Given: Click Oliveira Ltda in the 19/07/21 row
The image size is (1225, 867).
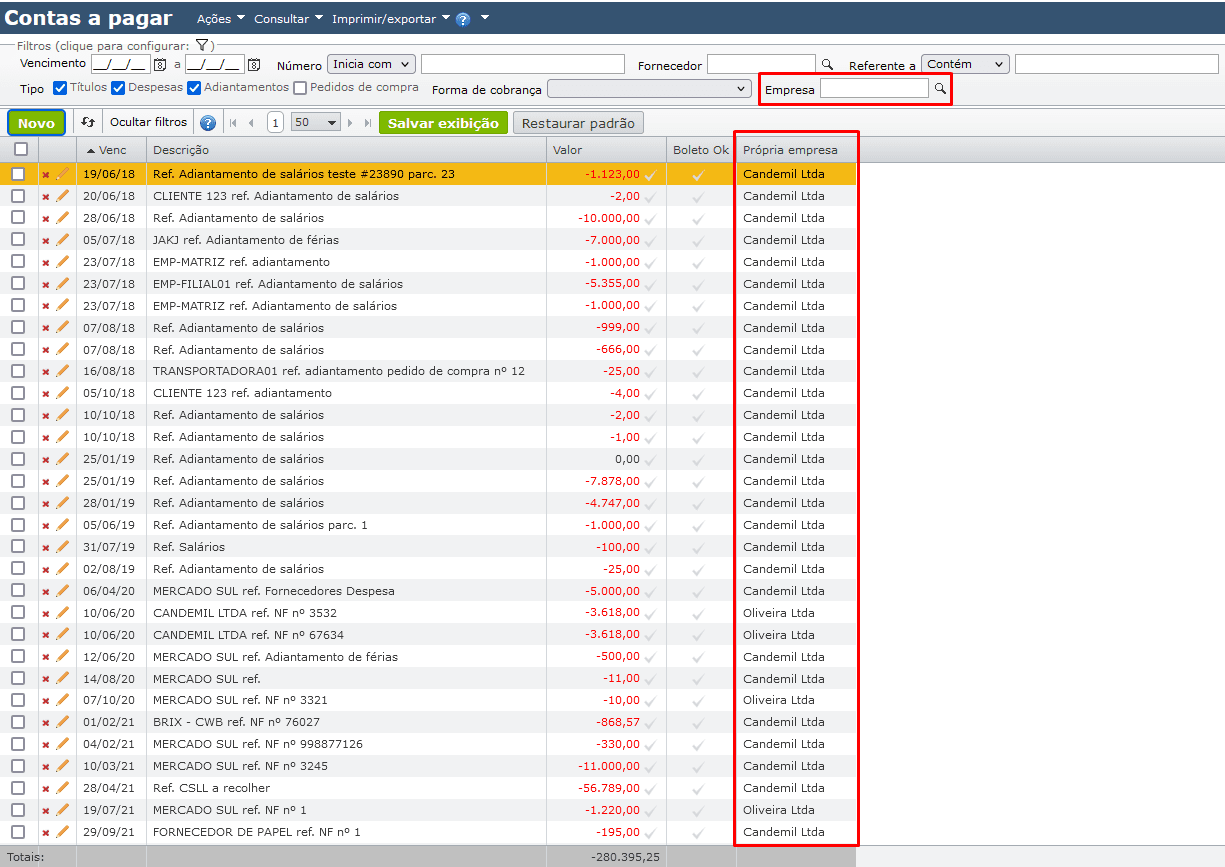Looking at the screenshot, I should 779,810.
